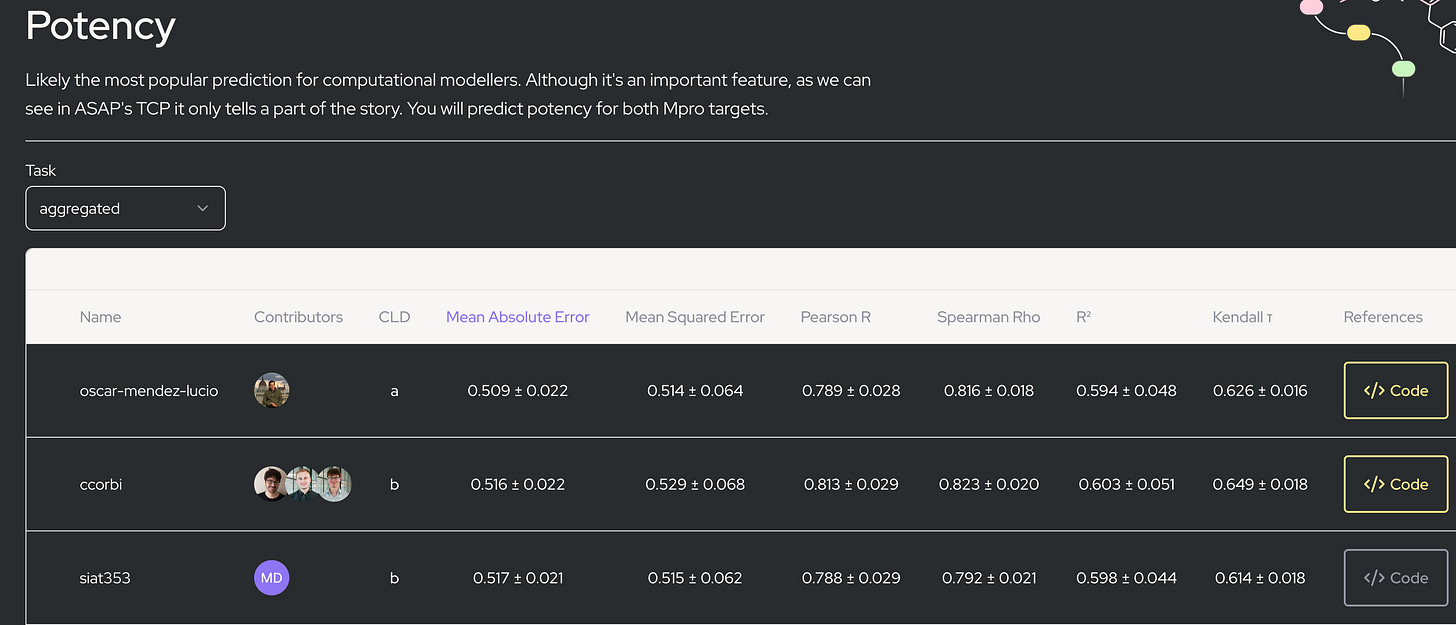
Task: Sort table by Spearman Rho
Action: point(988,317)
